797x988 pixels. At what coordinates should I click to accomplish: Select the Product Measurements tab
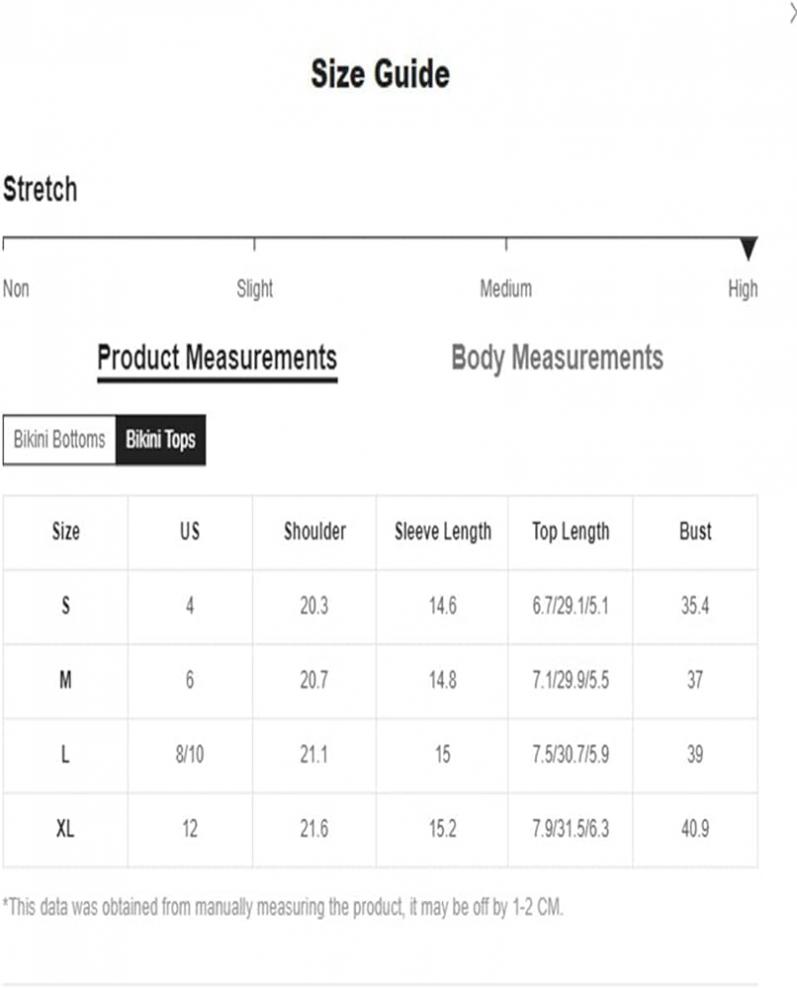coord(217,360)
